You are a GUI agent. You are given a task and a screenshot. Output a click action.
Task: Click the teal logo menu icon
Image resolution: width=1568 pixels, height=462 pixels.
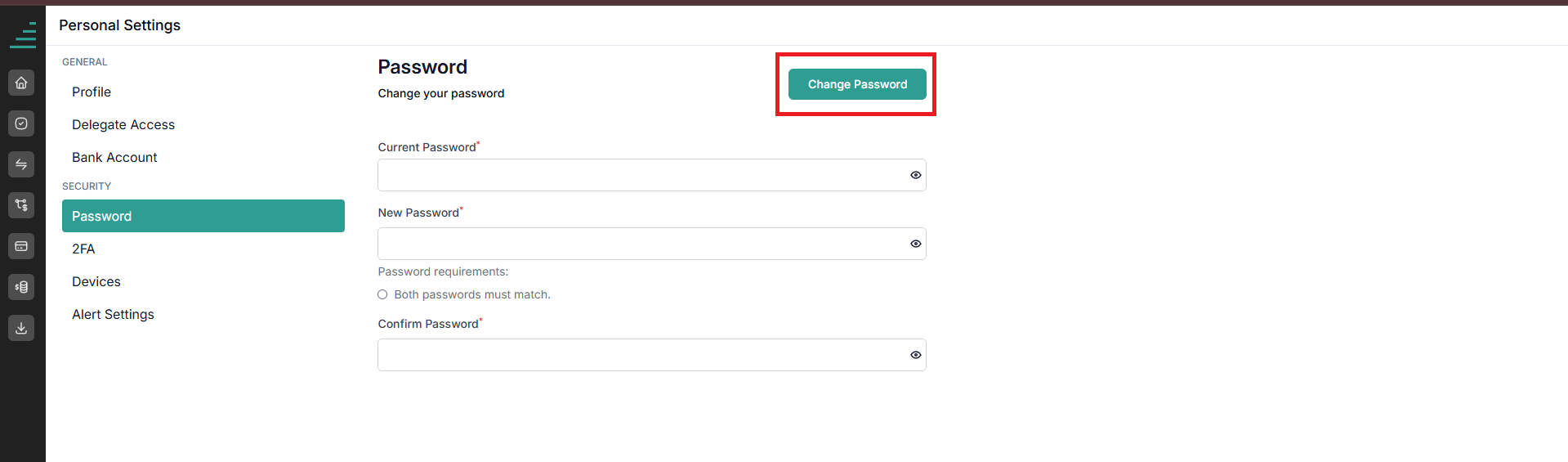point(23,35)
